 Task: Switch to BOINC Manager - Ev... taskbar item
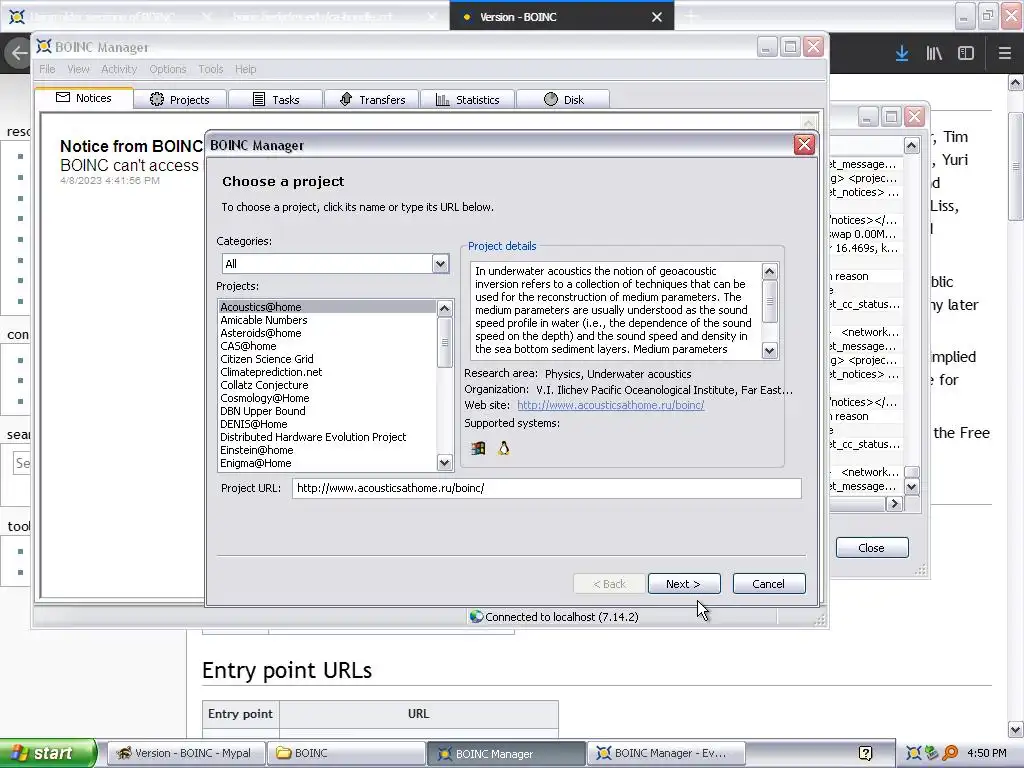665,753
